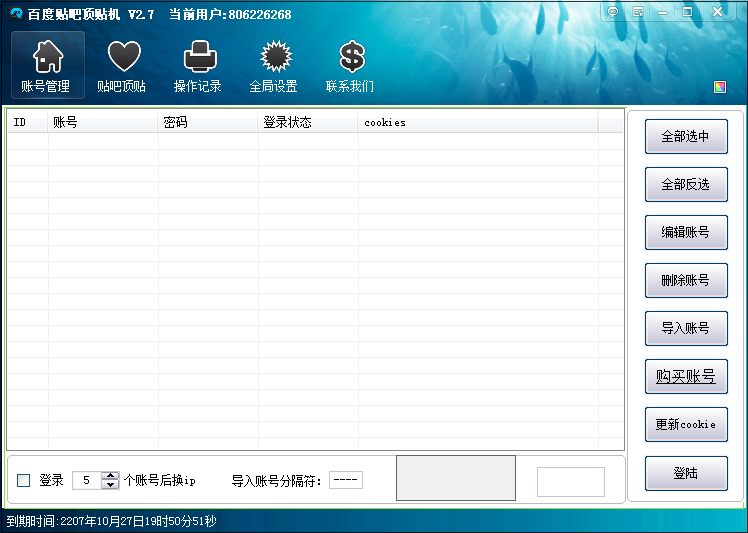This screenshot has height=533, width=748.
Task: Maximize the window
Action: pyautogui.click(x=687, y=12)
